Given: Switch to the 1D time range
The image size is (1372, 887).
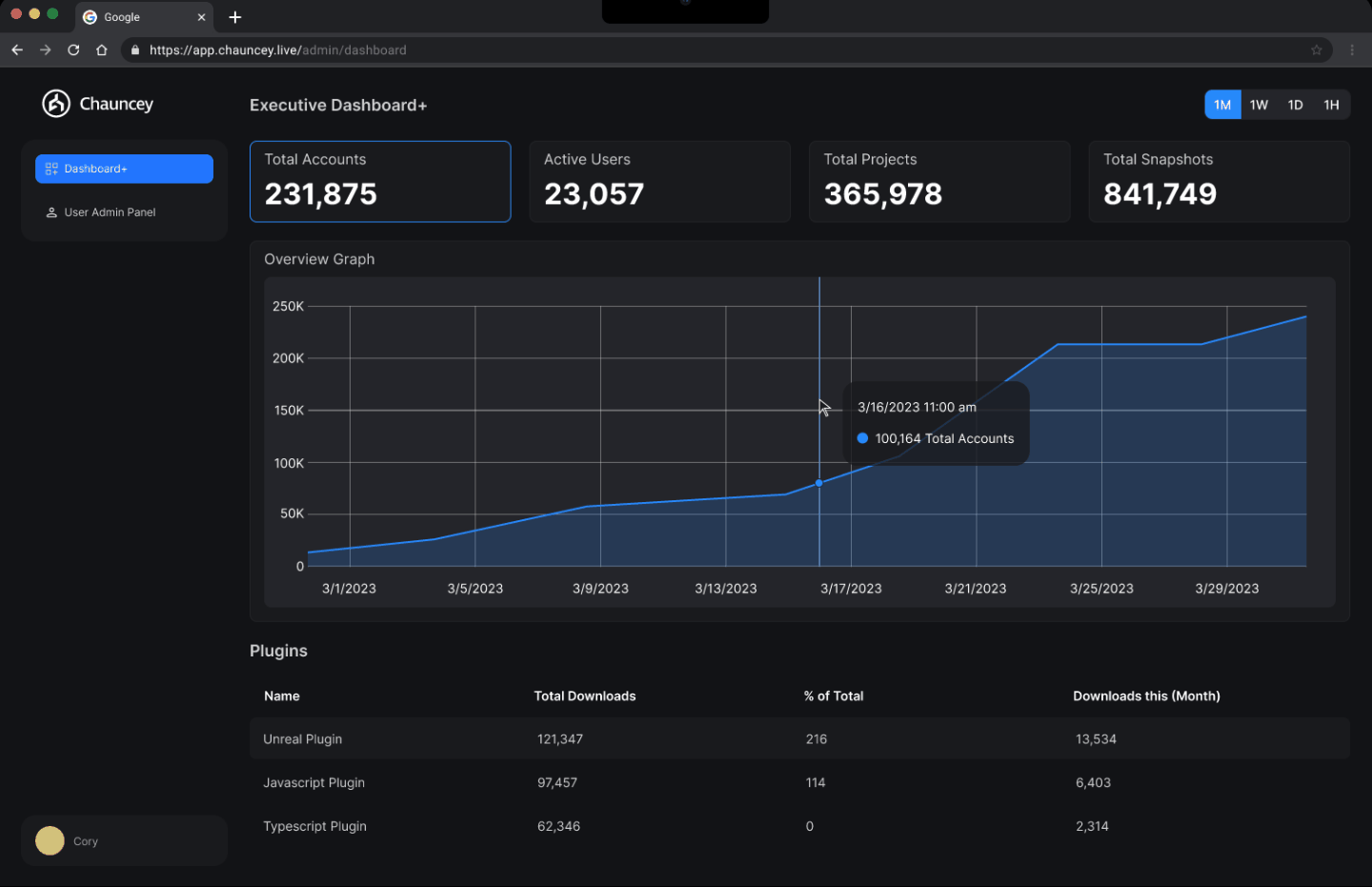Looking at the screenshot, I should (x=1295, y=105).
